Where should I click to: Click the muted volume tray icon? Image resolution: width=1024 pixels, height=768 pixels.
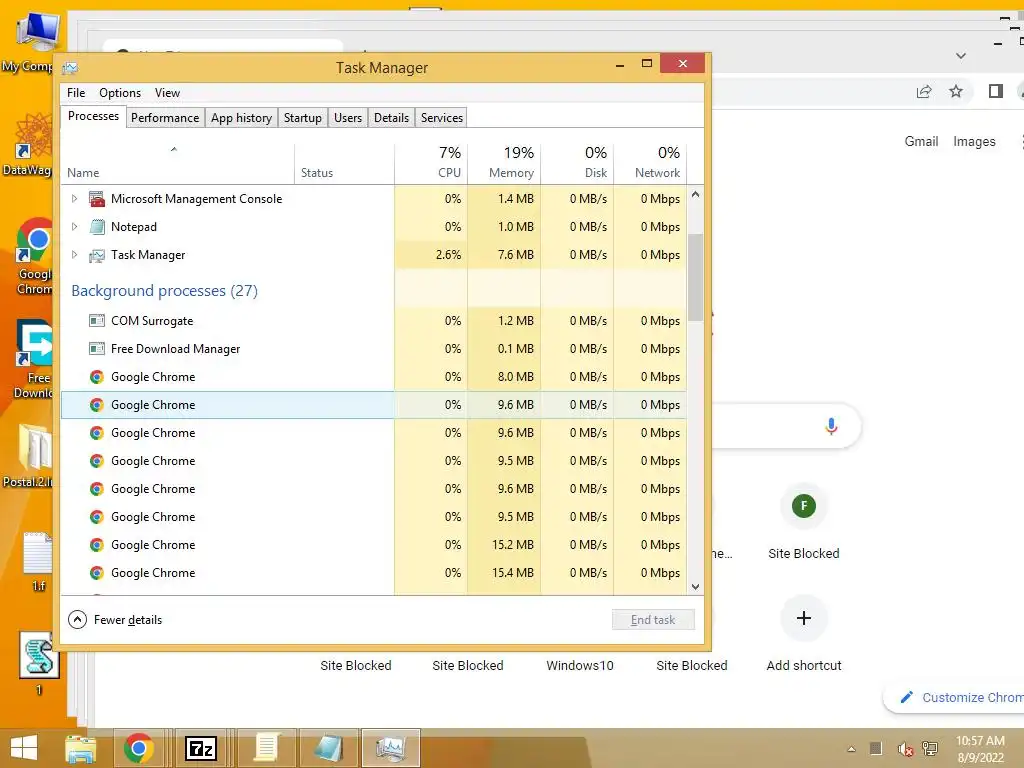point(905,749)
